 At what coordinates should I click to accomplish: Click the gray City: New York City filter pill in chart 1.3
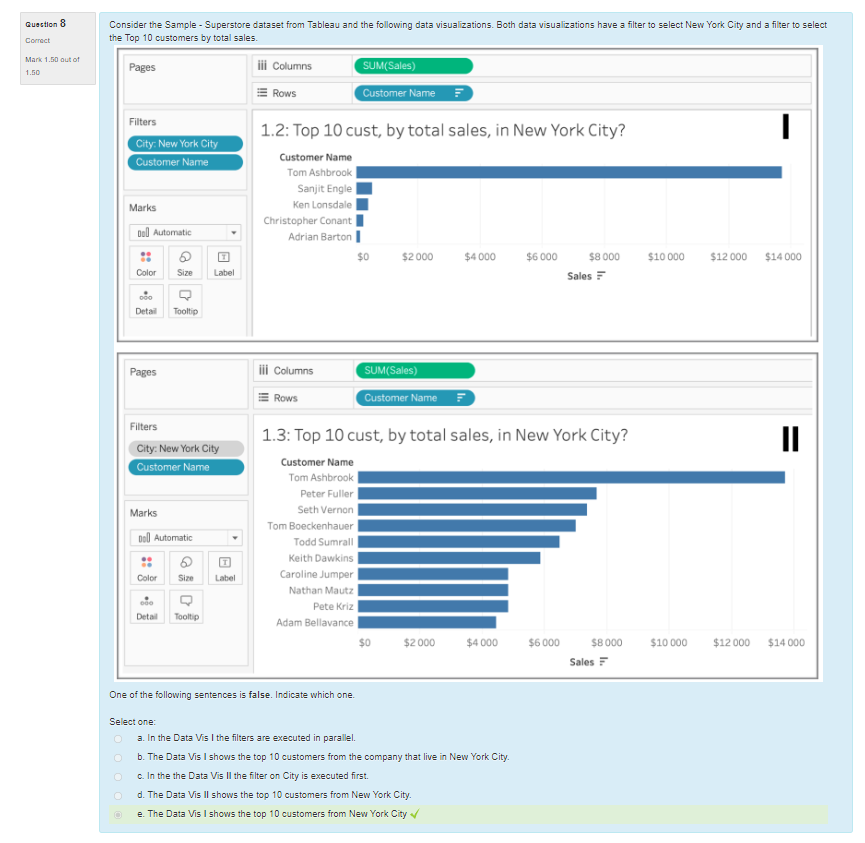186,449
